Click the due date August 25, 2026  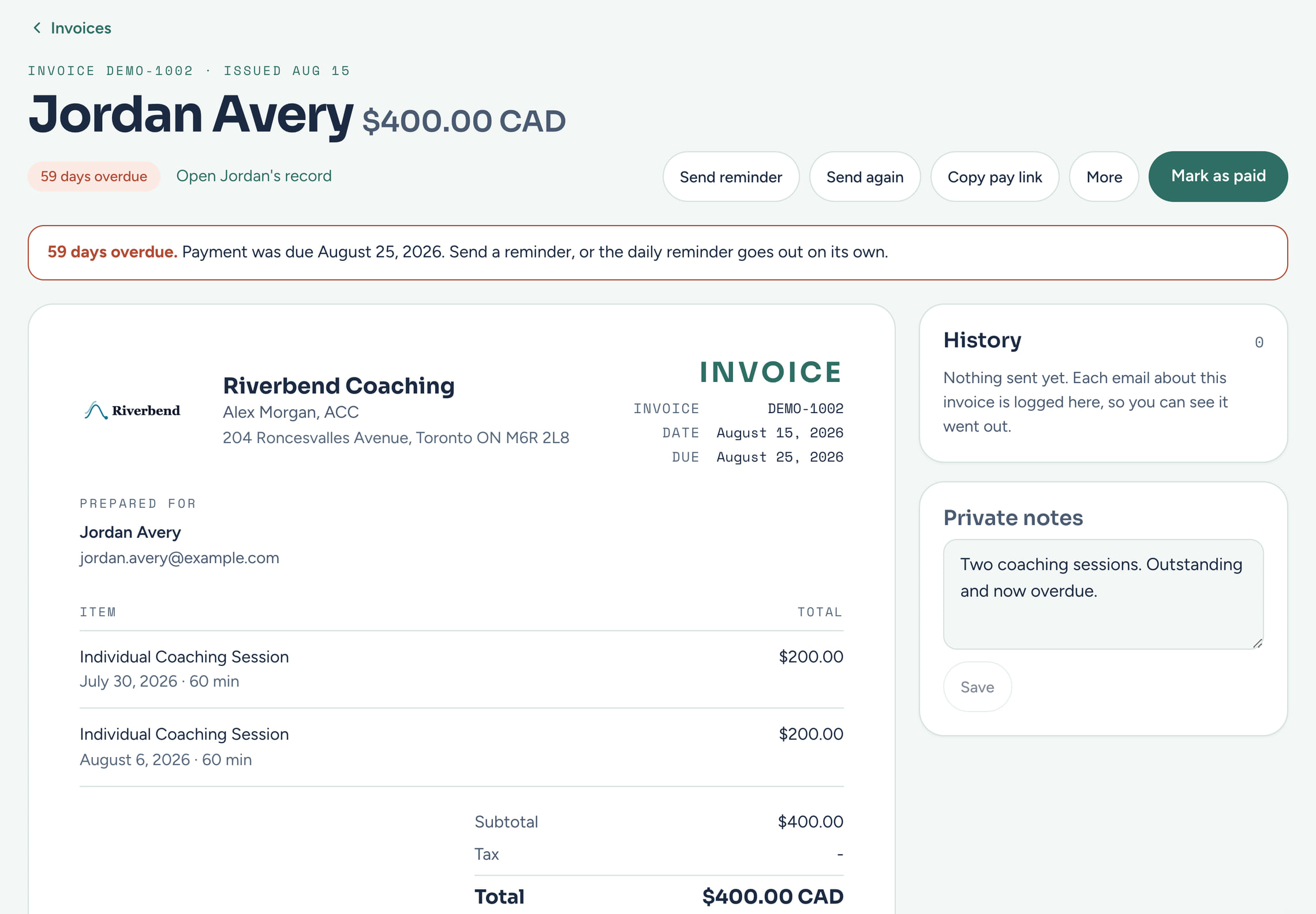(x=780, y=457)
